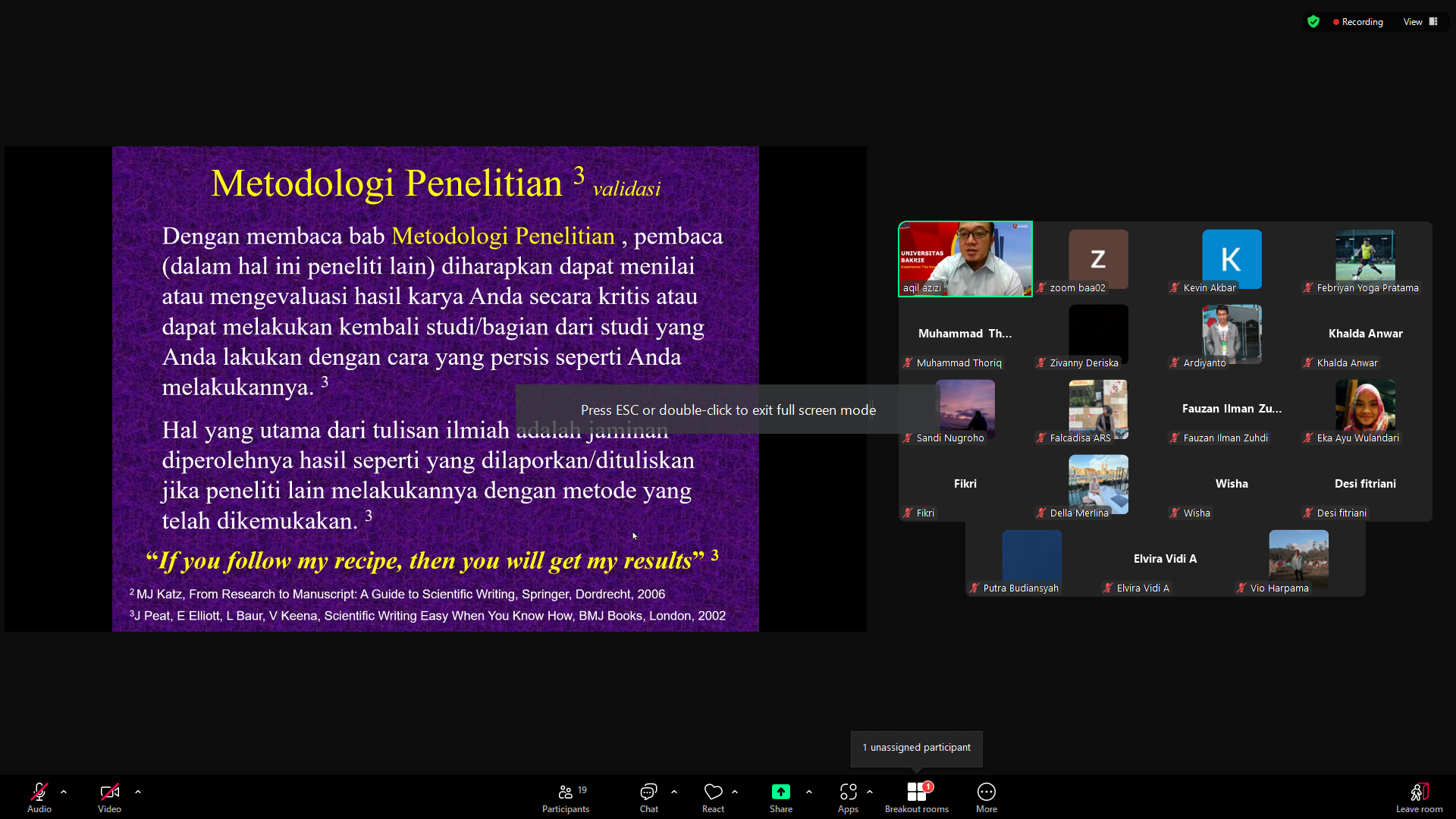Open the Chat panel
The width and height of the screenshot is (1456, 819).
[648, 798]
